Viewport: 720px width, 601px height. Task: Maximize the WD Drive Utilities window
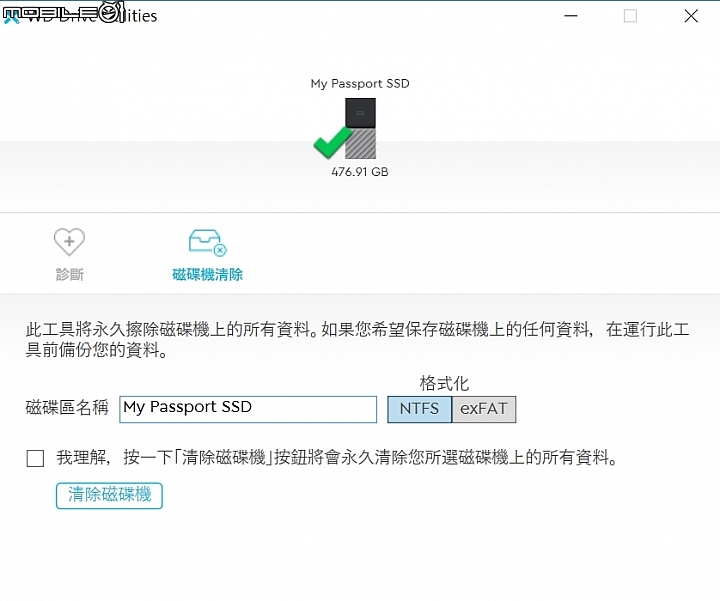(630, 16)
